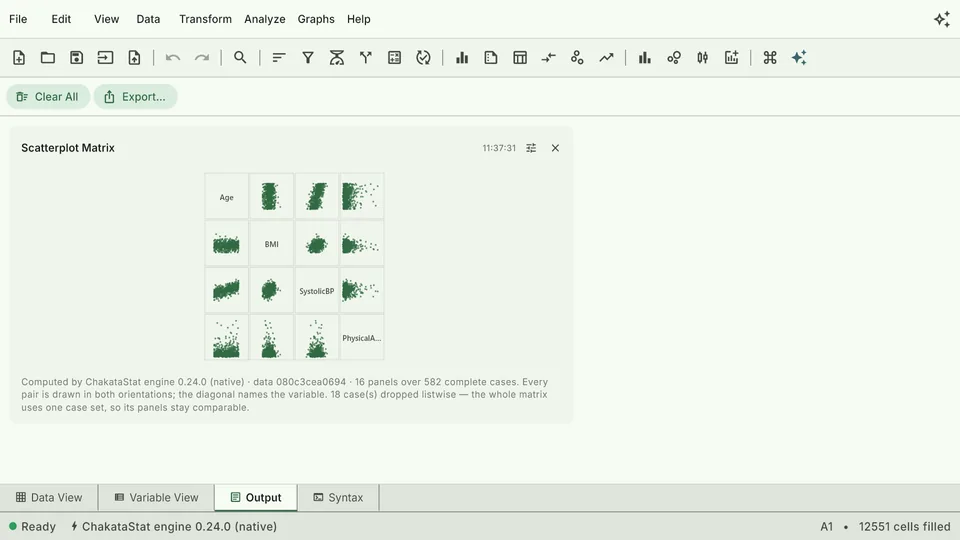Viewport: 960px width, 540px height.
Task: Click the PhysicalA... diagonal panel
Action: (x=362, y=338)
